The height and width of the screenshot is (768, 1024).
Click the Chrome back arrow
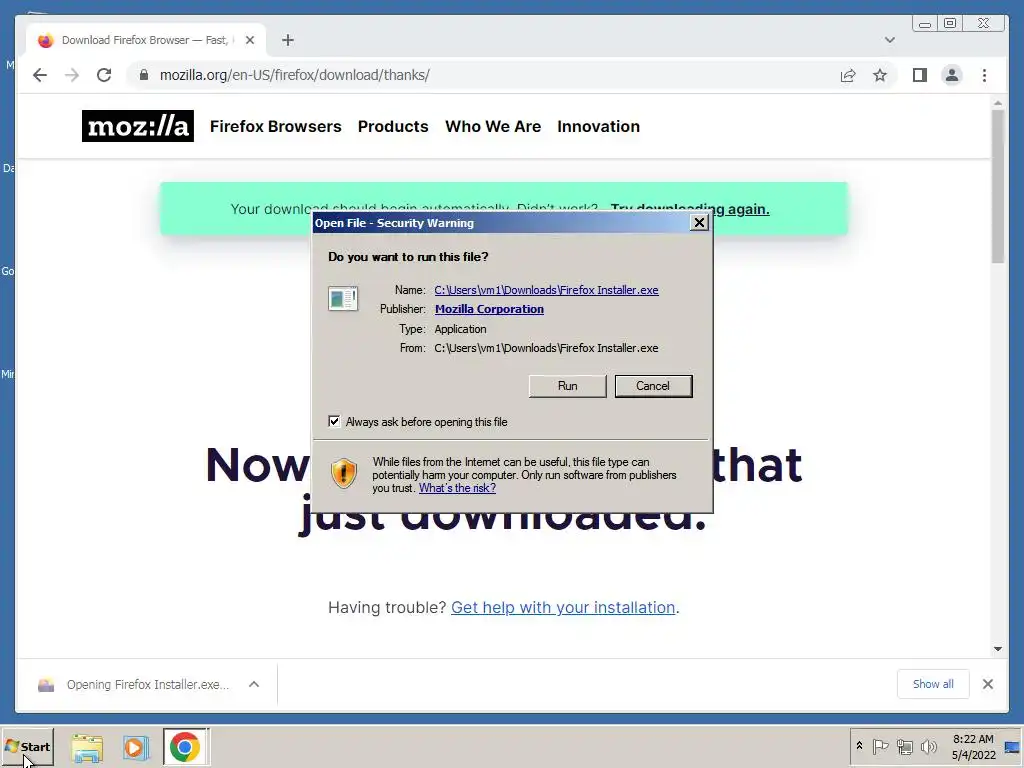[40, 75]
